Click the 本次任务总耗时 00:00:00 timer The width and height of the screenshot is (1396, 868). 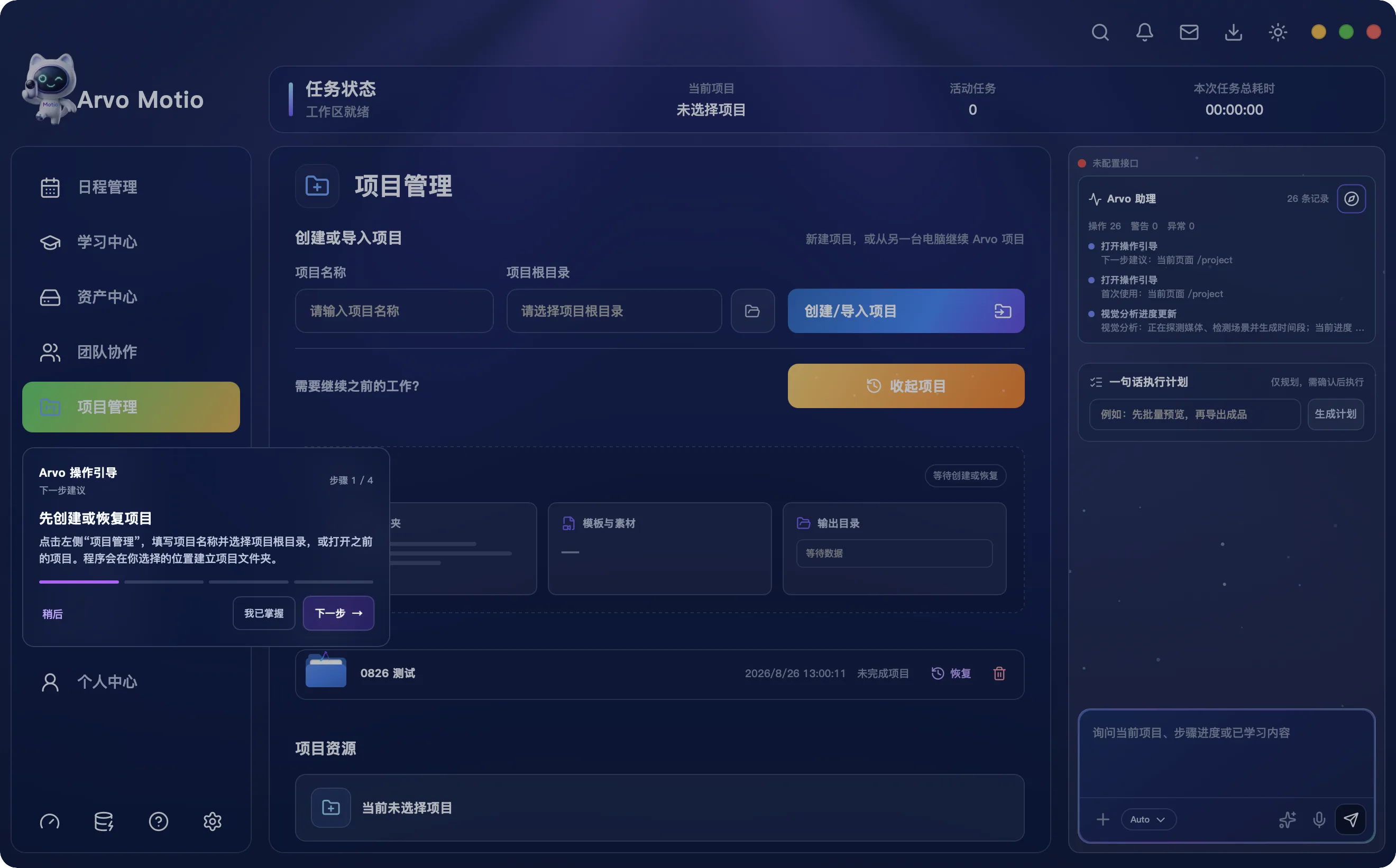(1234, 99)
